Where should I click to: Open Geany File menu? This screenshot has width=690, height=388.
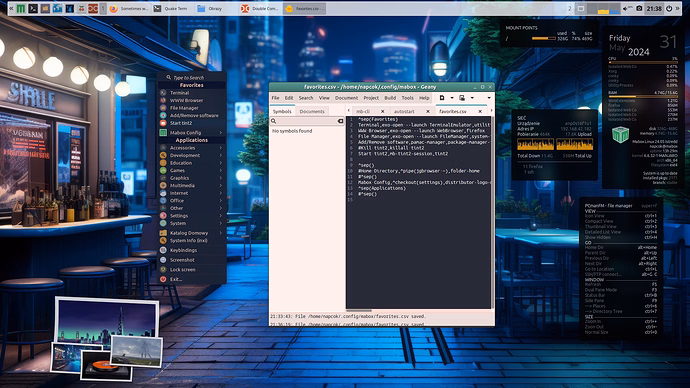(x=275, y=98)
